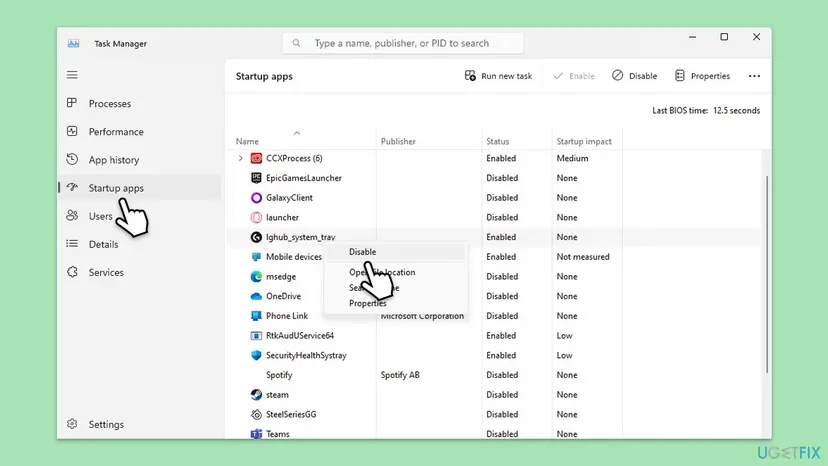Viewport: 828px width, 466px height.
Task: Focus the name, publisher, or PID search box
Action: click(x=403, y=43)
